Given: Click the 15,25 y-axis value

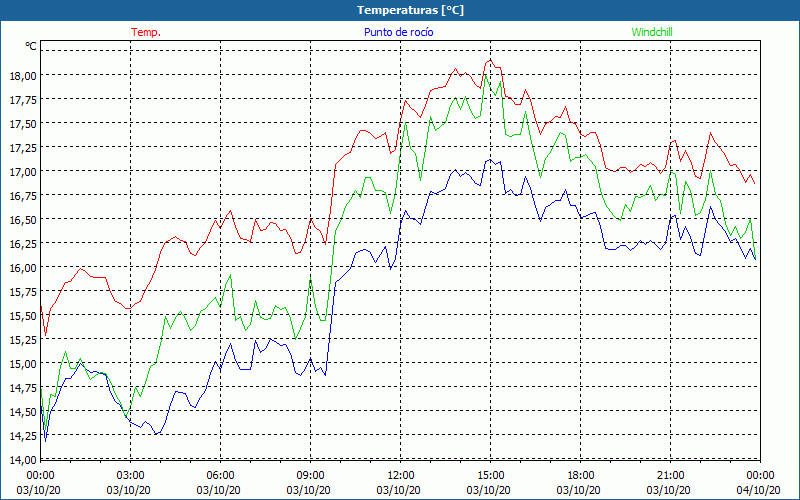Looking at the screenshot, I should [x=23, y=339].
